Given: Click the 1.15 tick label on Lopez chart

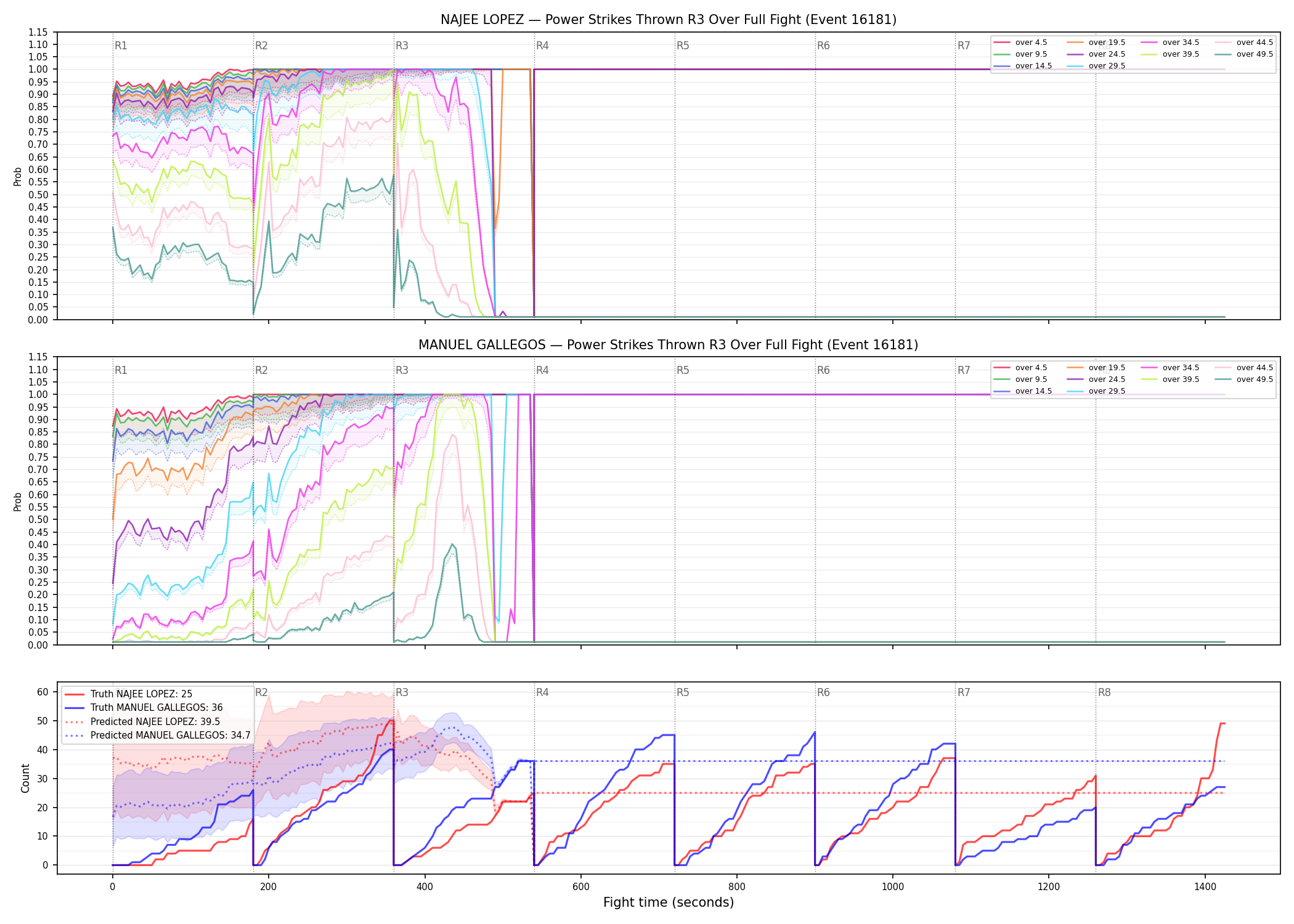Looking at the screenshot, I should coord(38,32).
